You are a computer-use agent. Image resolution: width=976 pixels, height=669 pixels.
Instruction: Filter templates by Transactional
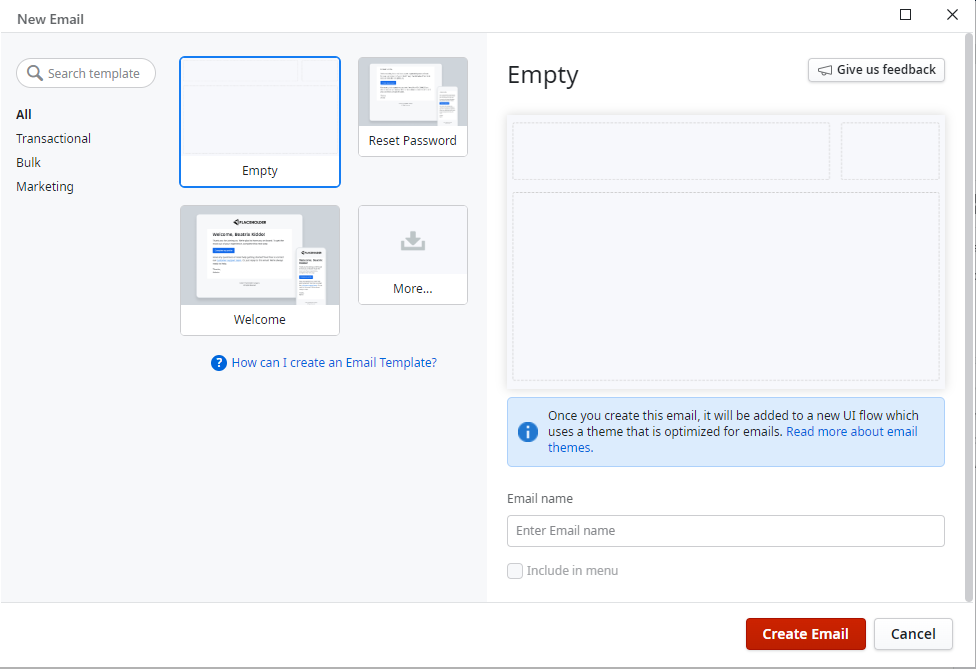(54, 138)
